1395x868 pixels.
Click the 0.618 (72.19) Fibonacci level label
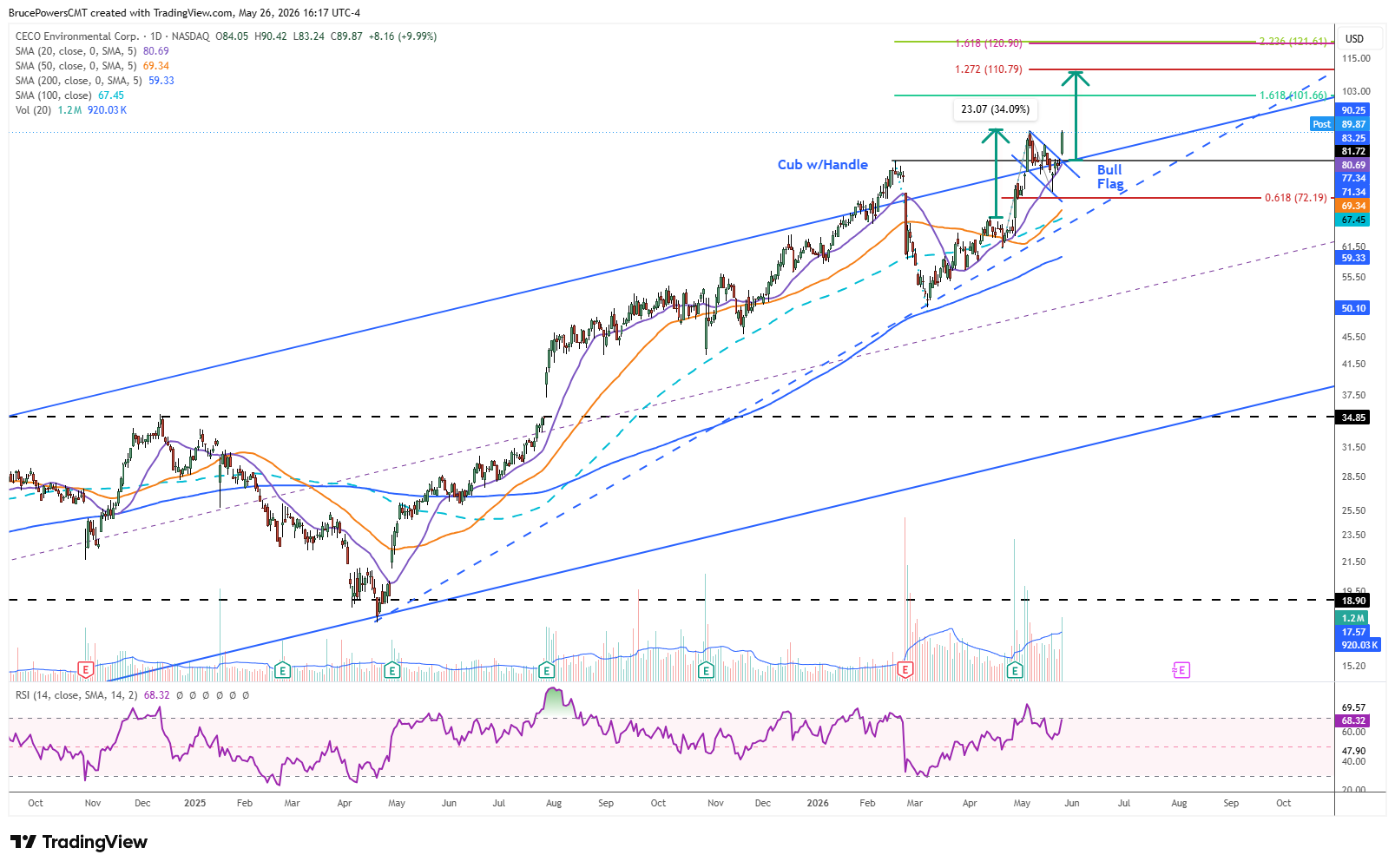[1295, 198]
